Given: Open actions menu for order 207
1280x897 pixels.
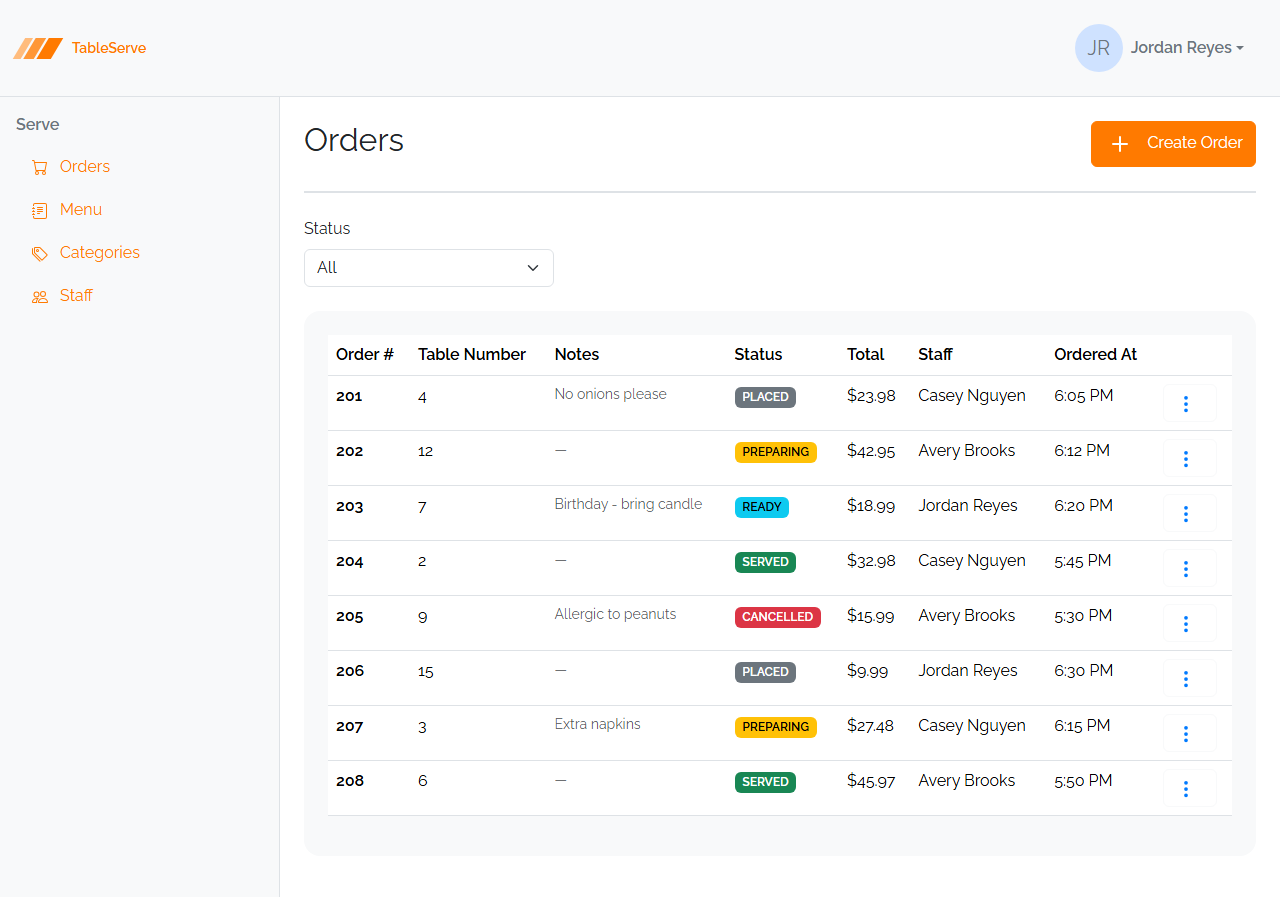Looking at the screenshot, I should click(x=1190, y=734).
